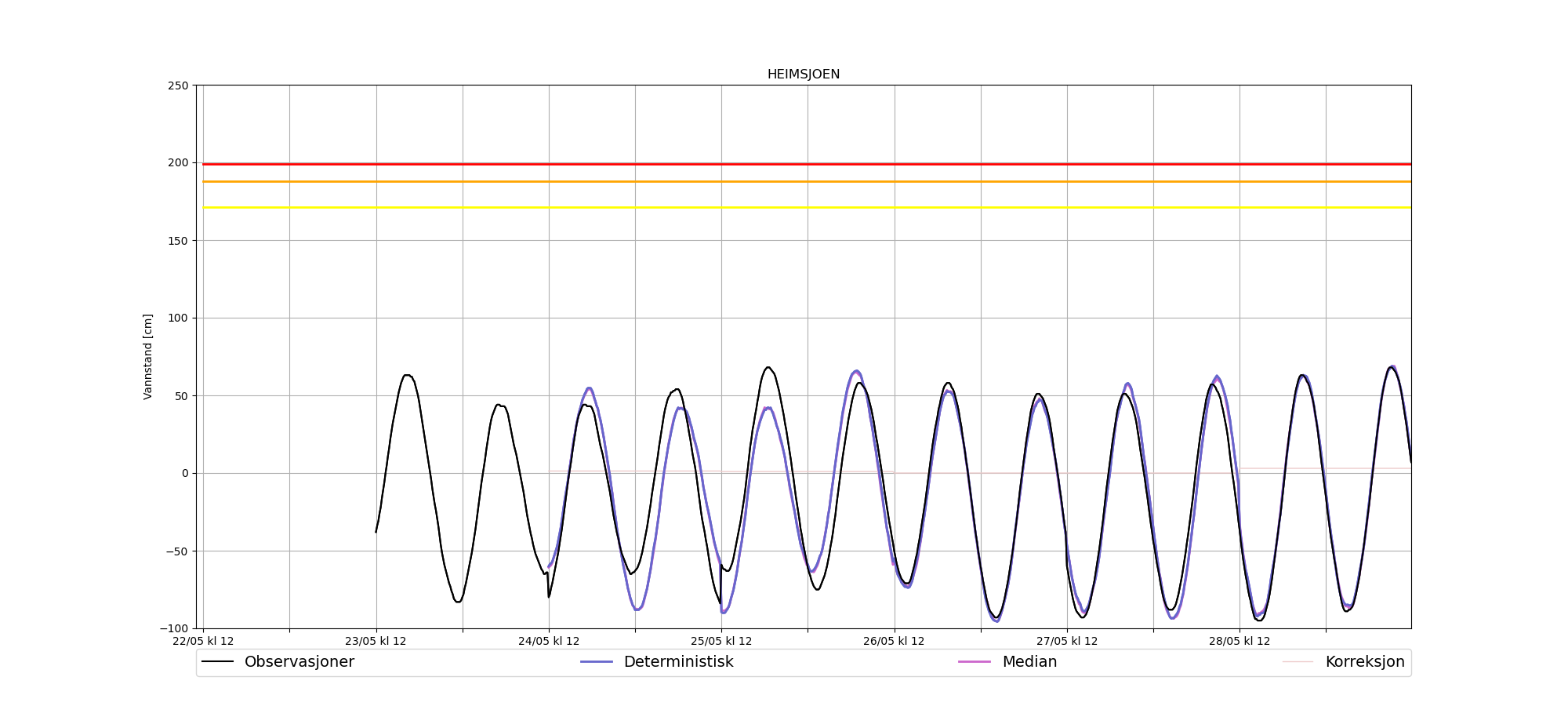This screenshot has height=706, width=1568.
Task: Click the red threshold line near 200
Action: [807, 164]
